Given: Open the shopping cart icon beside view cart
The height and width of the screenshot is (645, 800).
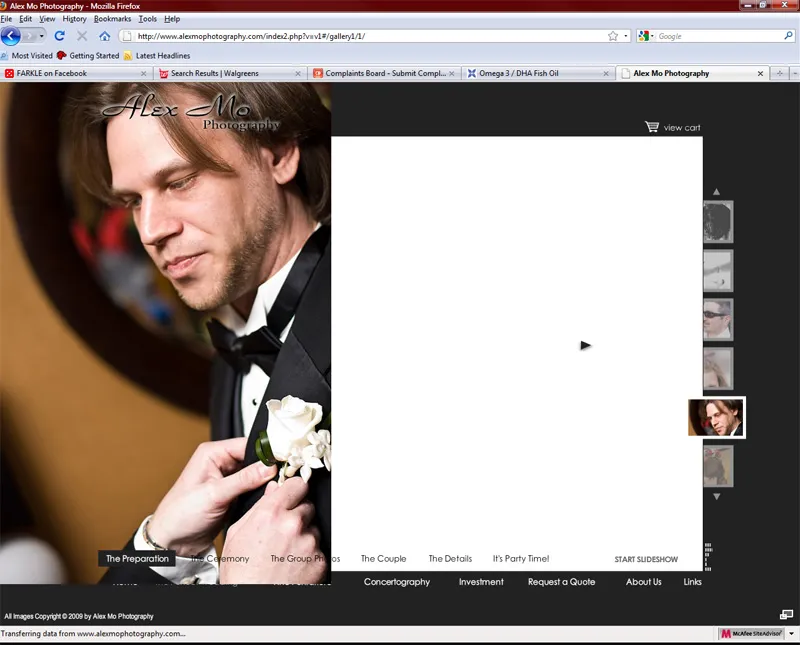Looking at the screenshot, I should [x=652, y=127].
